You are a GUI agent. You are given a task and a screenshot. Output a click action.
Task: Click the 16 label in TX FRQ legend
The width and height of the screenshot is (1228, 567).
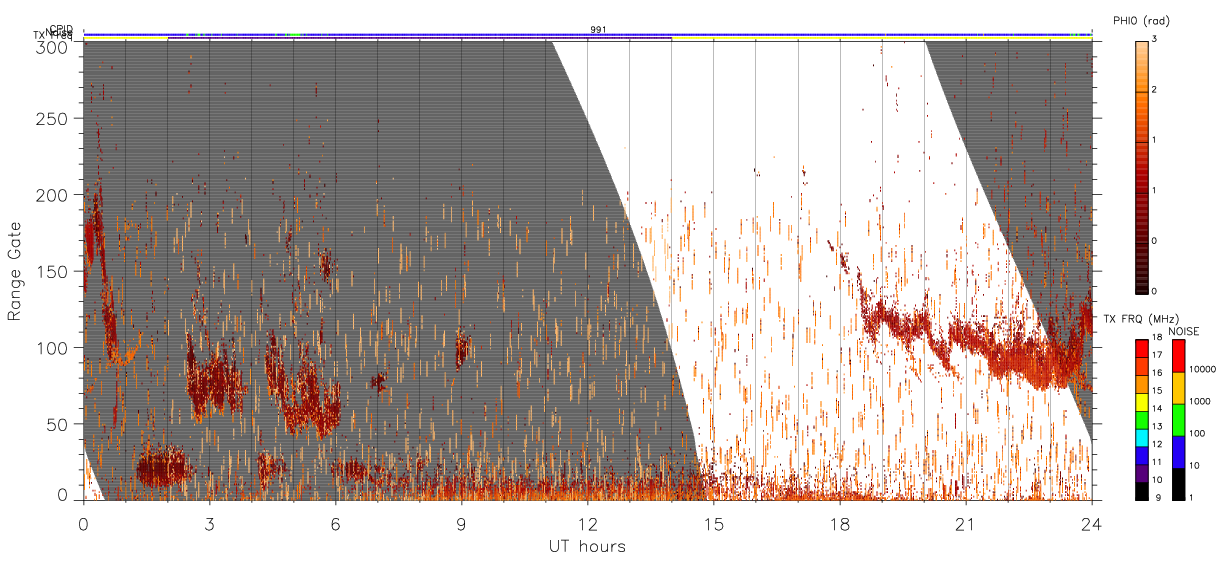(1158, 374)
